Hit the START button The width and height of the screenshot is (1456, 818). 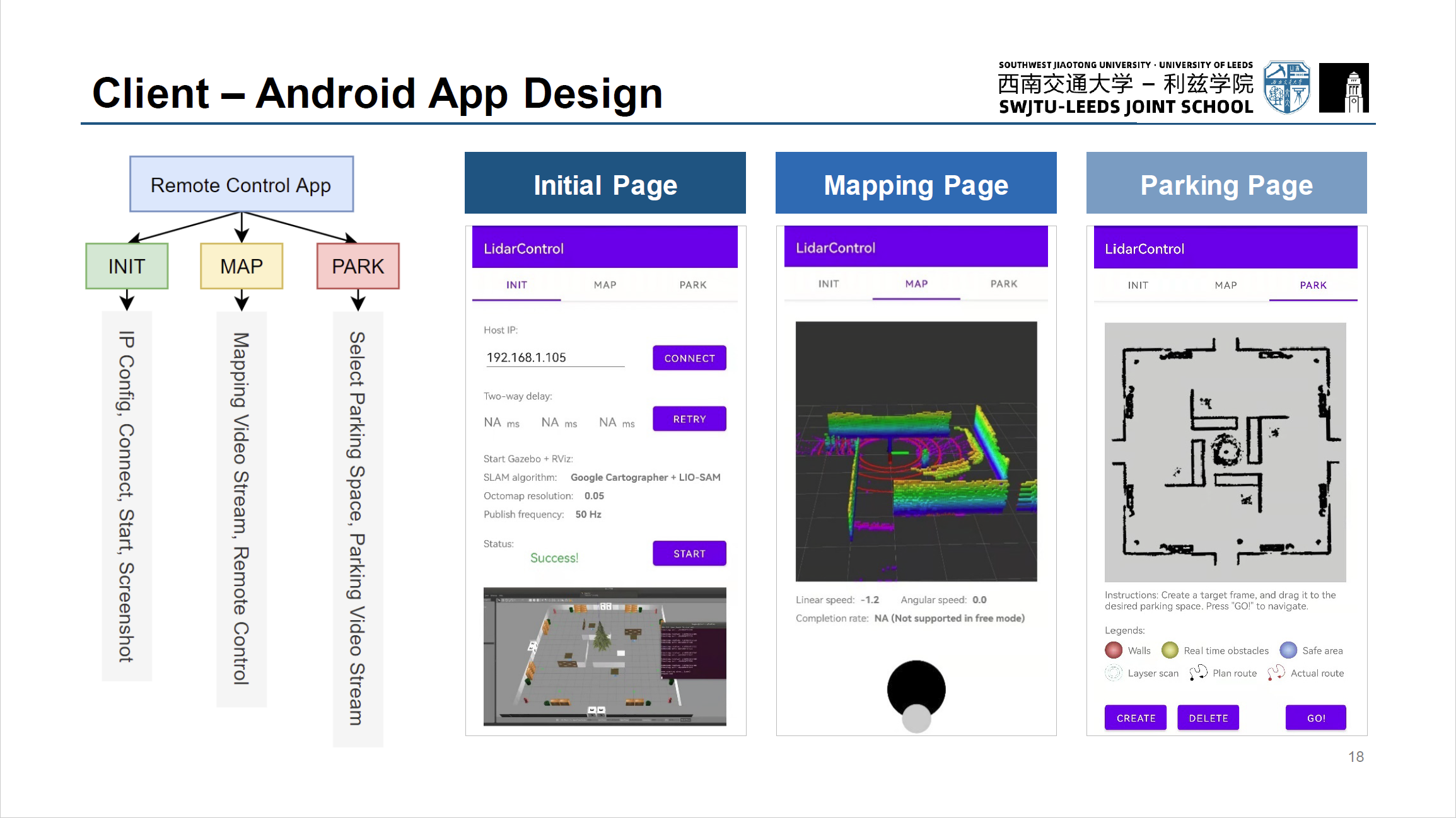point(689,554)
